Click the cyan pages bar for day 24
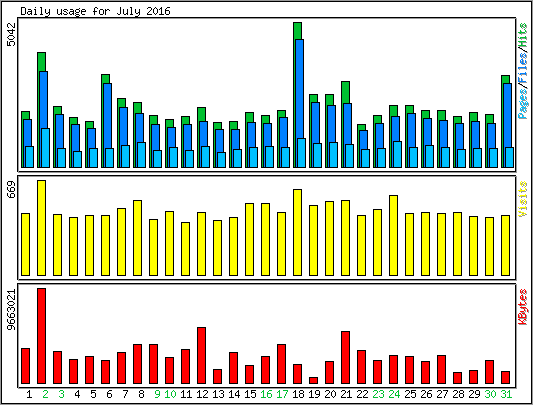 tap(397, 154)
